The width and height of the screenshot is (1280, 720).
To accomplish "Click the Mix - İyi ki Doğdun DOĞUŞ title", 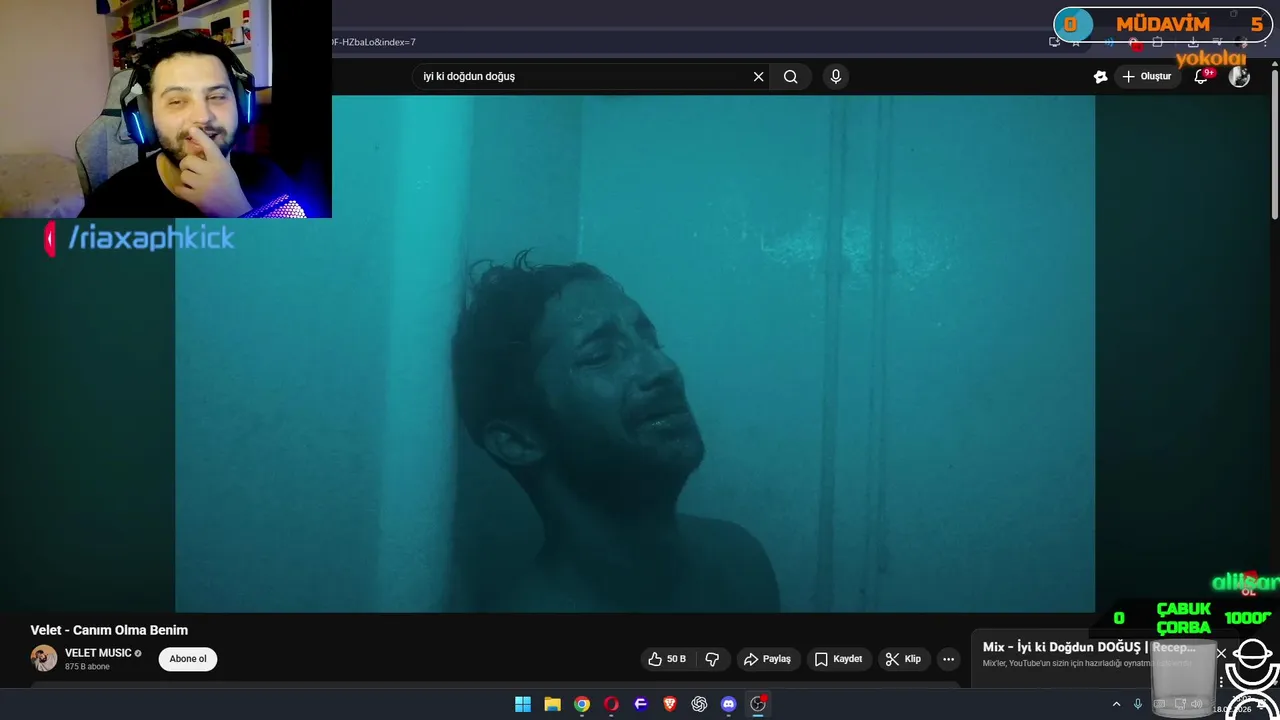I will (x=1089, y=647).
